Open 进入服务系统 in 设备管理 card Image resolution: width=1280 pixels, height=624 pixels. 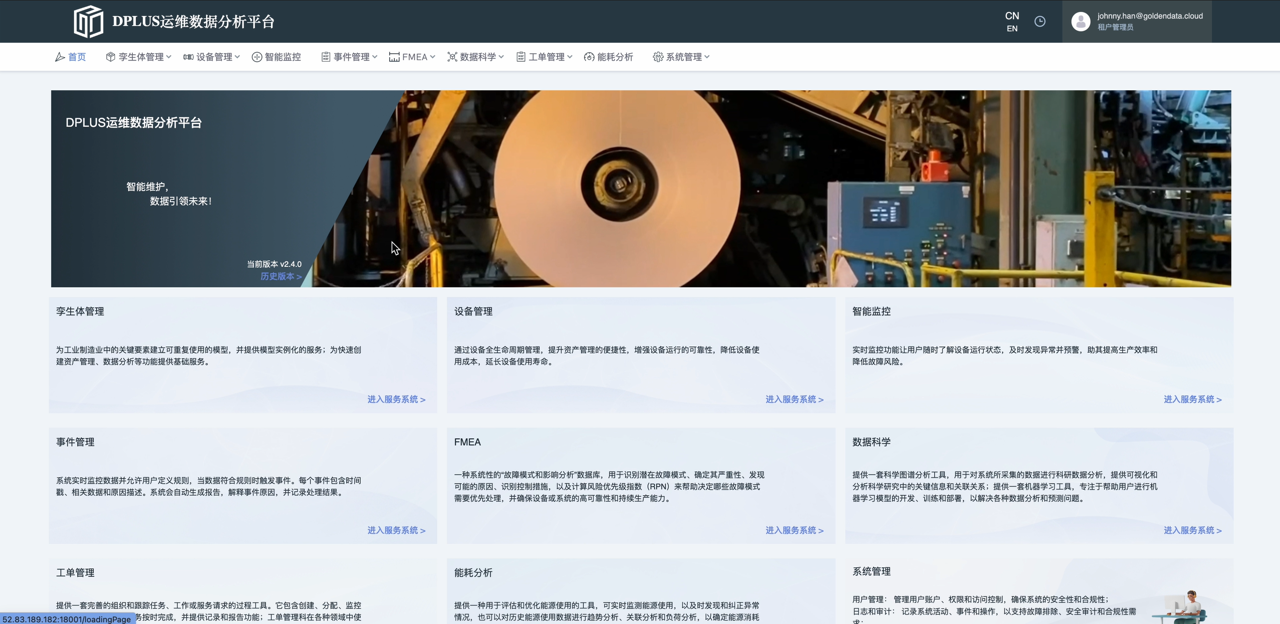click(x=794, y=400)
